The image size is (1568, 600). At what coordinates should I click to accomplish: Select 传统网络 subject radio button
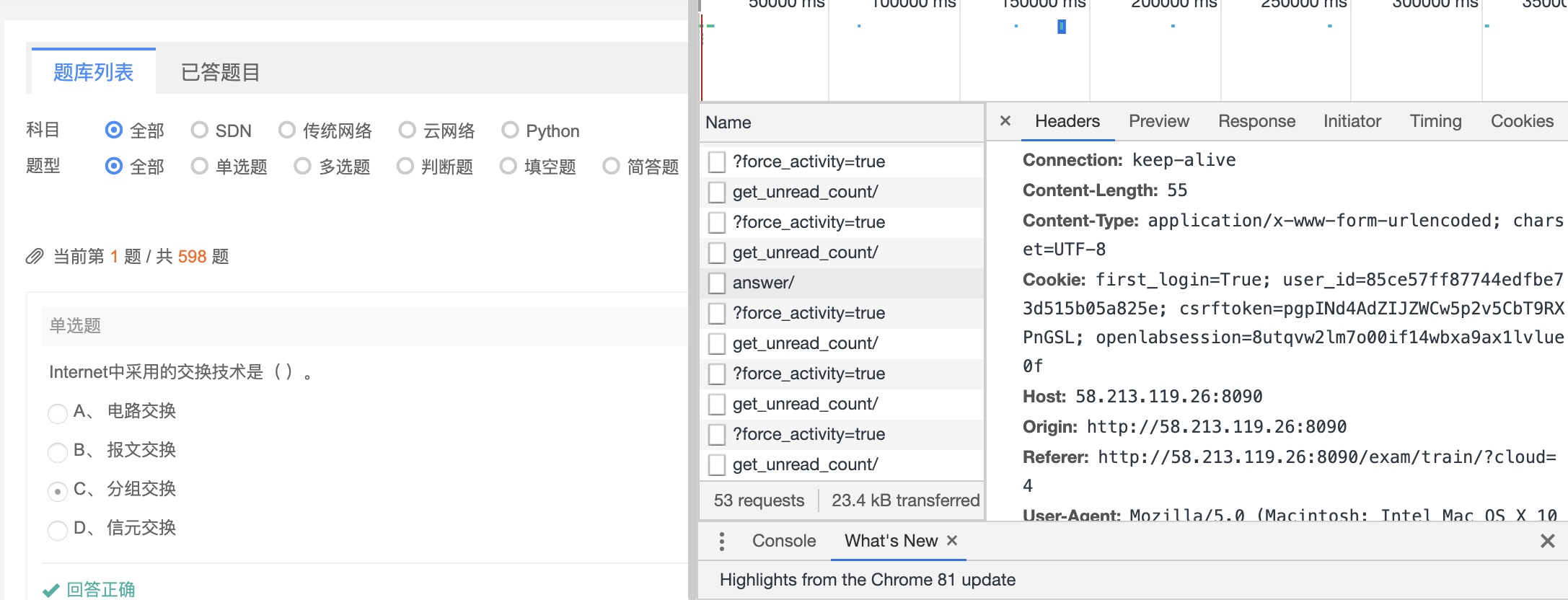pyautogui.click(x=287, y=130)
